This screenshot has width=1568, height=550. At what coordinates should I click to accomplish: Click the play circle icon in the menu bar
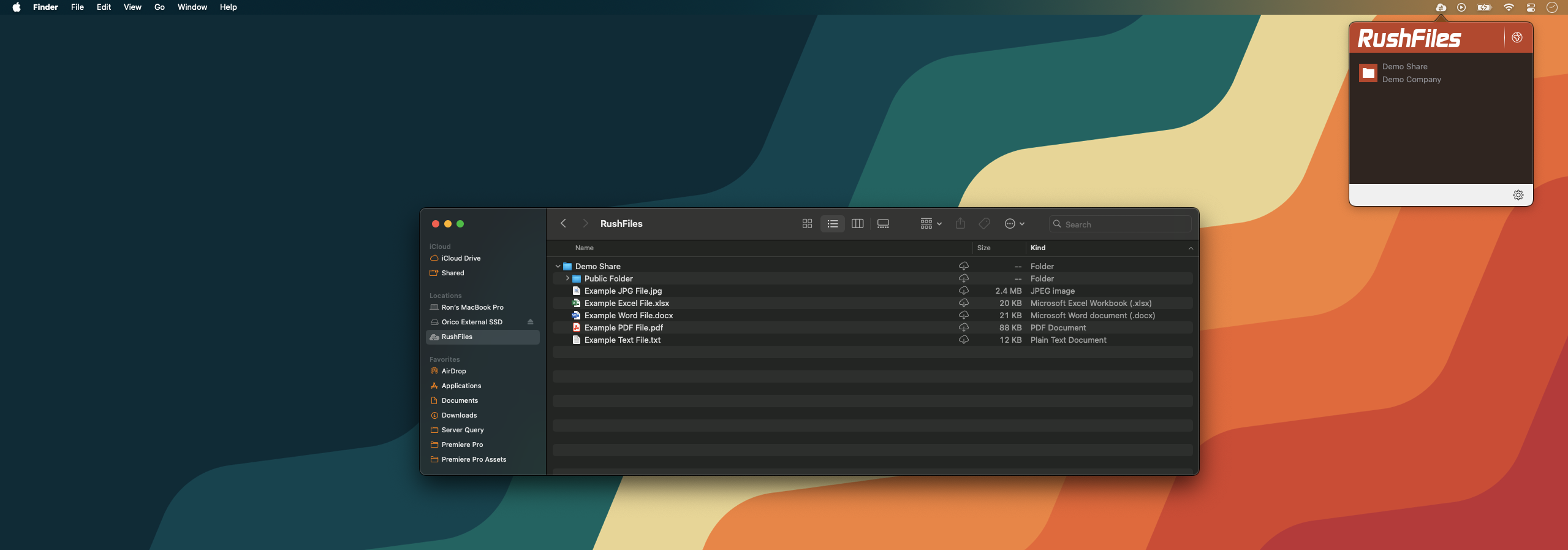pyautogui.click(x=1461, y=7)
